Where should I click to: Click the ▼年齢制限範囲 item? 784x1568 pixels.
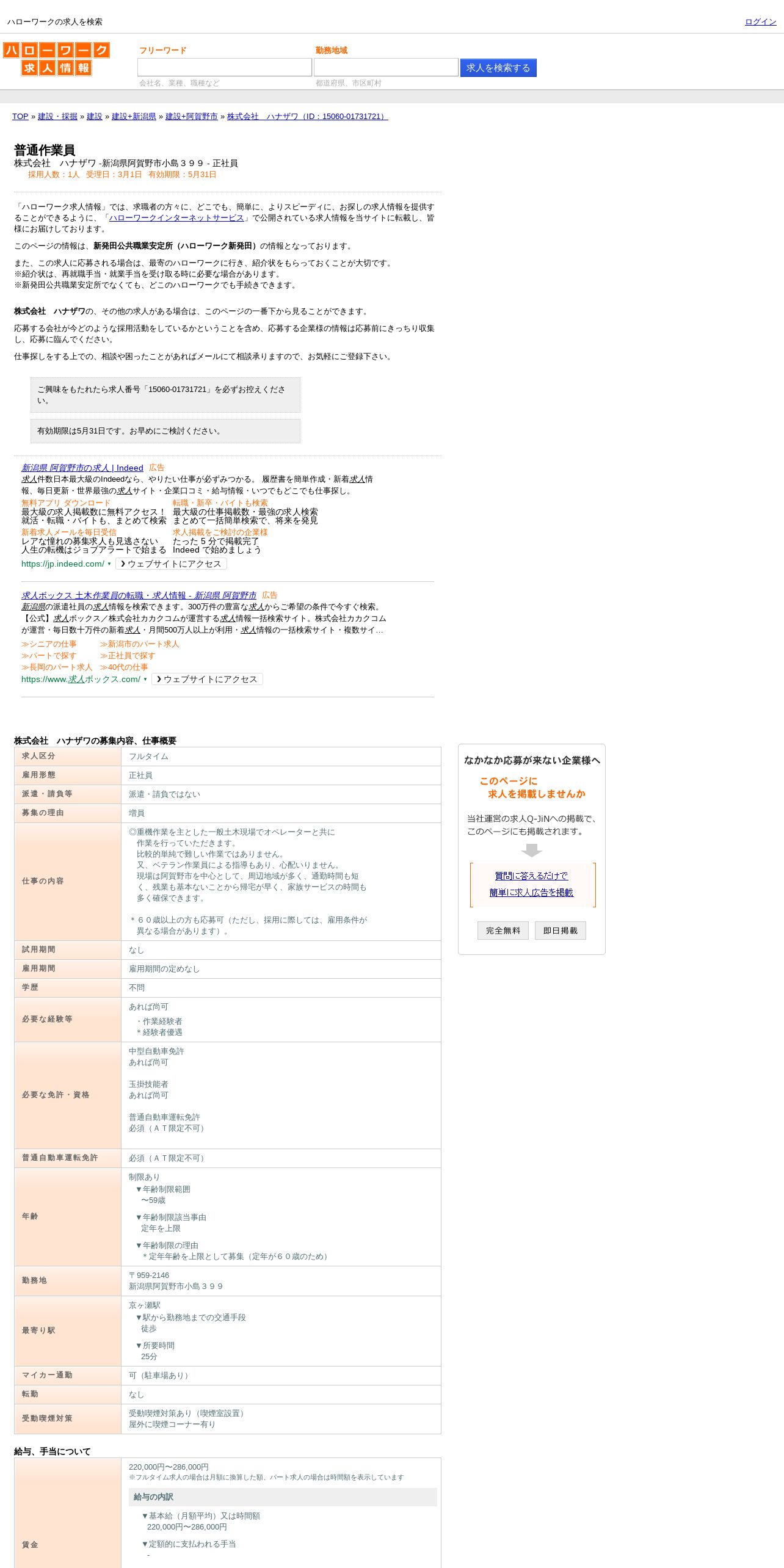point(162,1189)
